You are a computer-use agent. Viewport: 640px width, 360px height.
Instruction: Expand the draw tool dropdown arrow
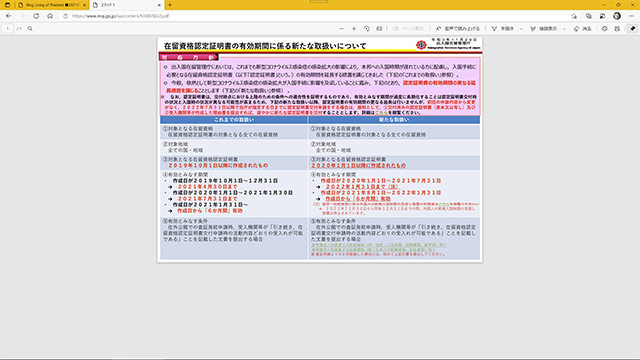click(x=521, y=29)
